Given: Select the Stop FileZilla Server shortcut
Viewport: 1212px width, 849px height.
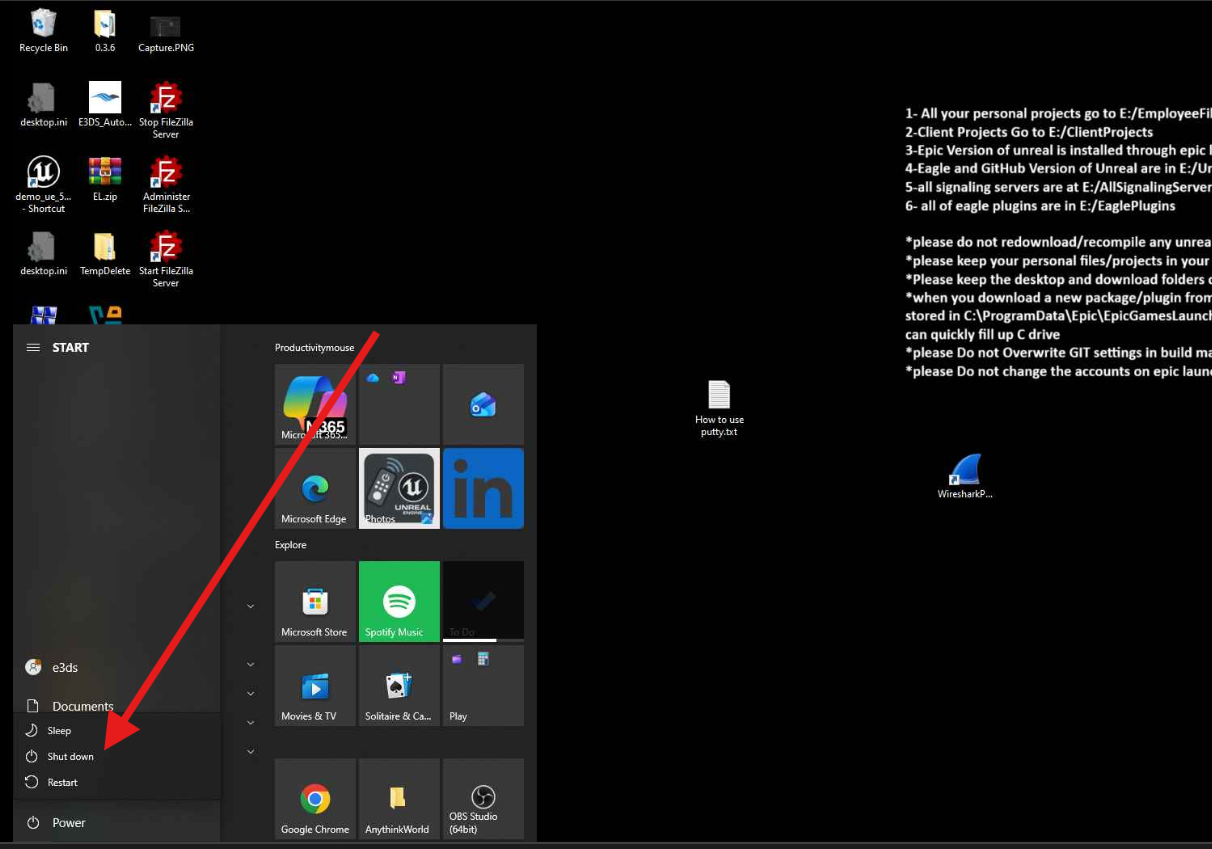Looking at the screenshot, I should click(166, 110).
